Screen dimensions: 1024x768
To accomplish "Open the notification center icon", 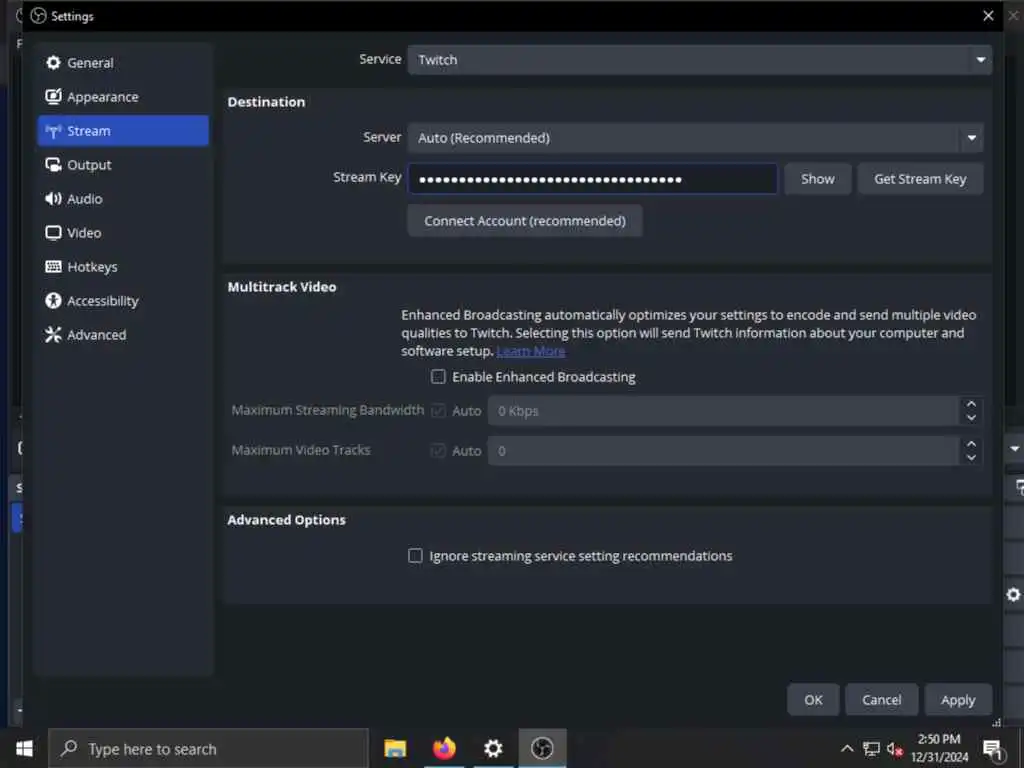I will [x=993, y=749].
